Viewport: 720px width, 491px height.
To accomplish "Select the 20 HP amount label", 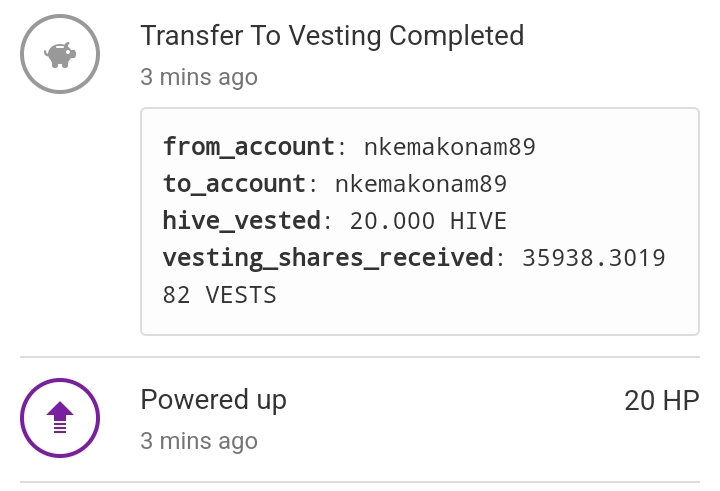I will click(x=662, y=401).
